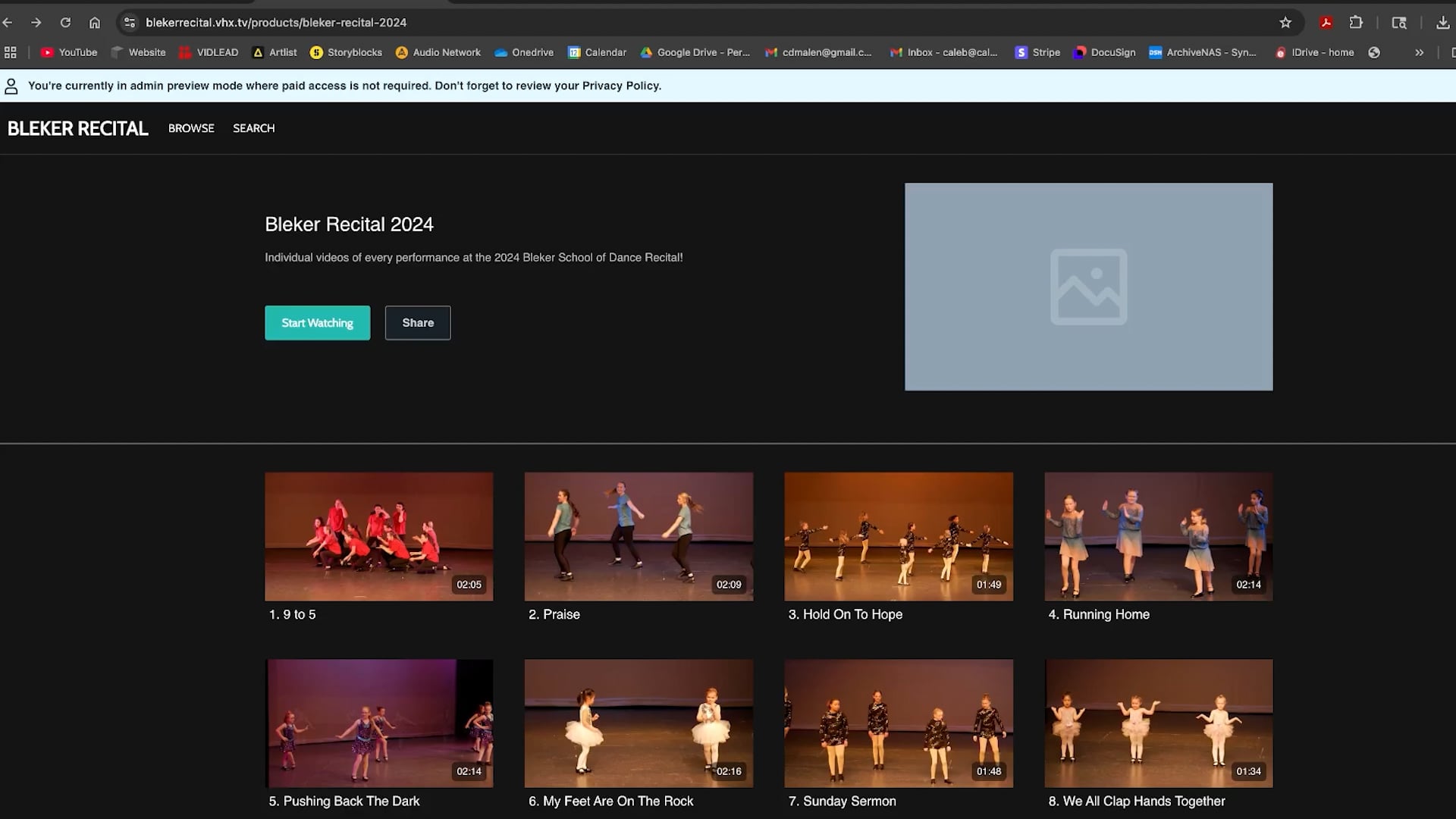Open the Onedrive bookmark
This screenshot has height=819, width=1456.
click(x=523, y=52)
